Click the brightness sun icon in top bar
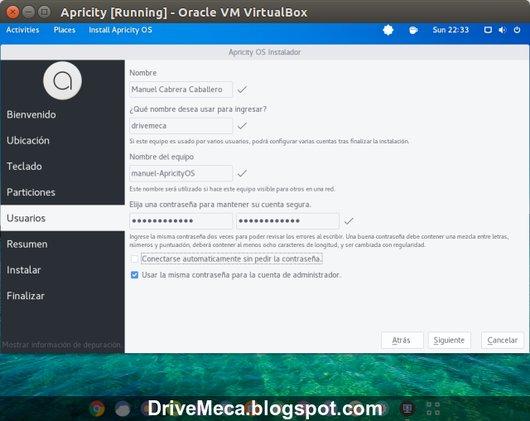 click(x=388, y=30)
